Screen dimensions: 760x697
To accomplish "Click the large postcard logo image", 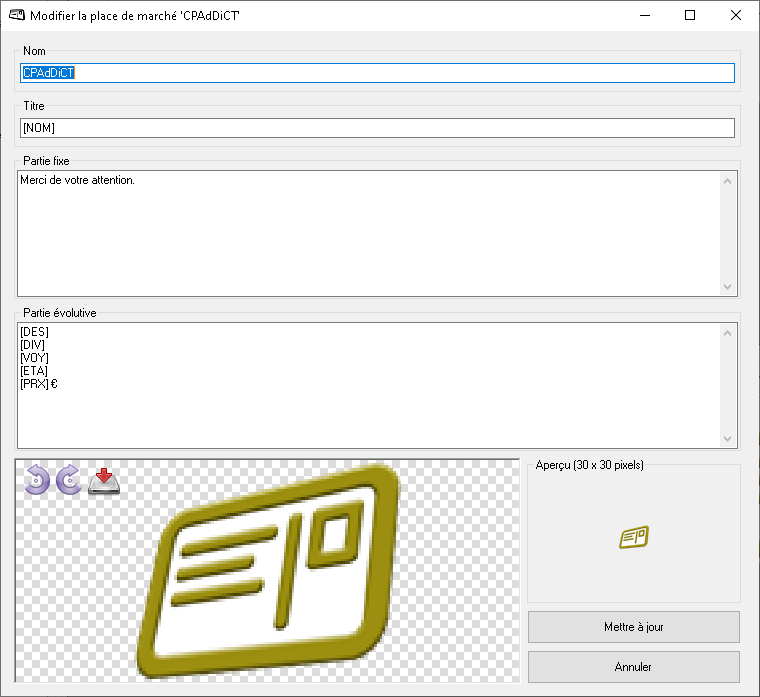I will [270, 575].
